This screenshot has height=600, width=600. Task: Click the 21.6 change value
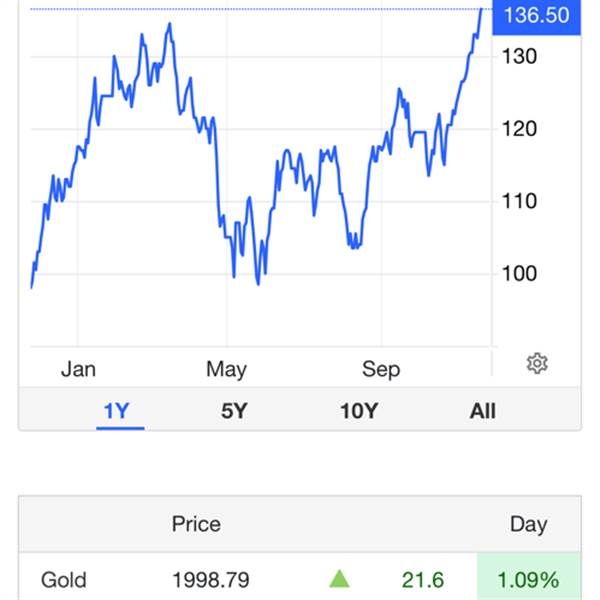[423, 580]
